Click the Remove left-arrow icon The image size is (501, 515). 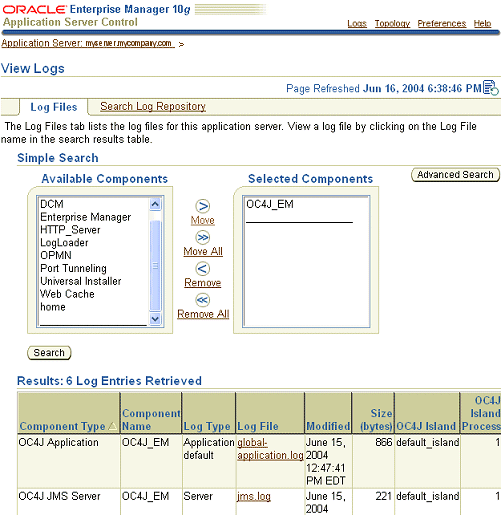pyautogui.click(x=203, y=269)
